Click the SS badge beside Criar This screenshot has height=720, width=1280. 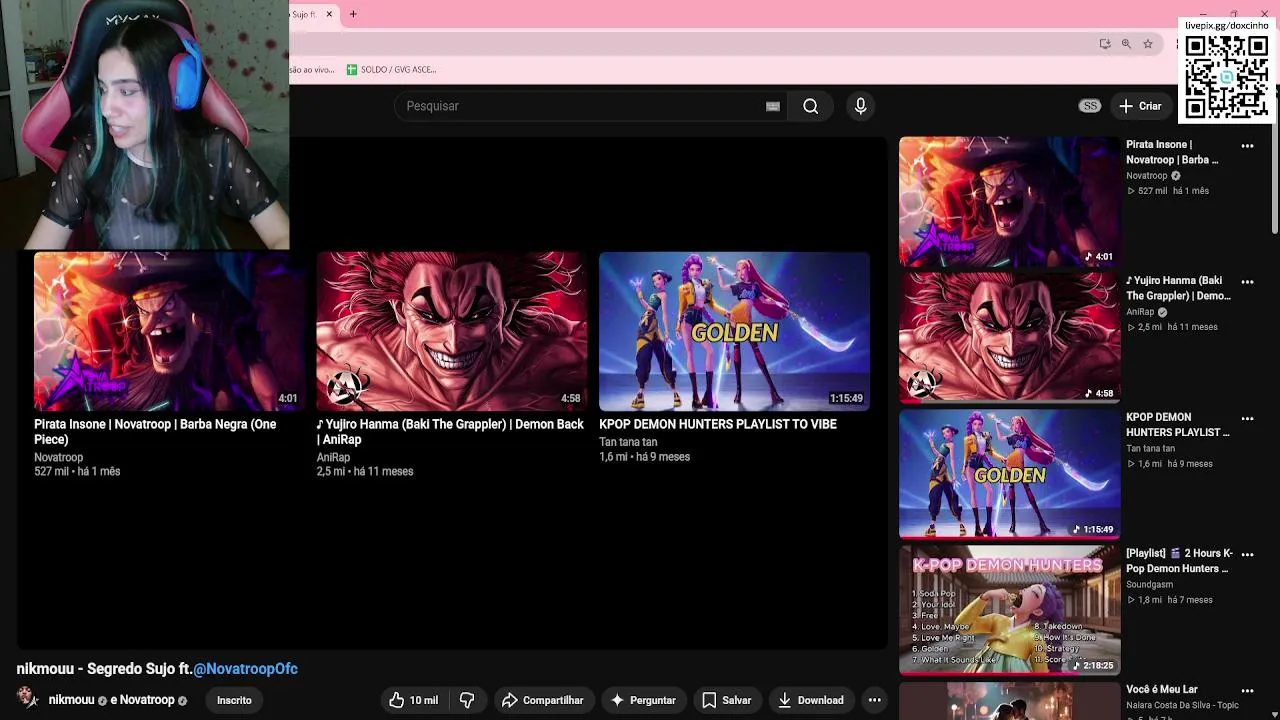[x=1090, y=106]
